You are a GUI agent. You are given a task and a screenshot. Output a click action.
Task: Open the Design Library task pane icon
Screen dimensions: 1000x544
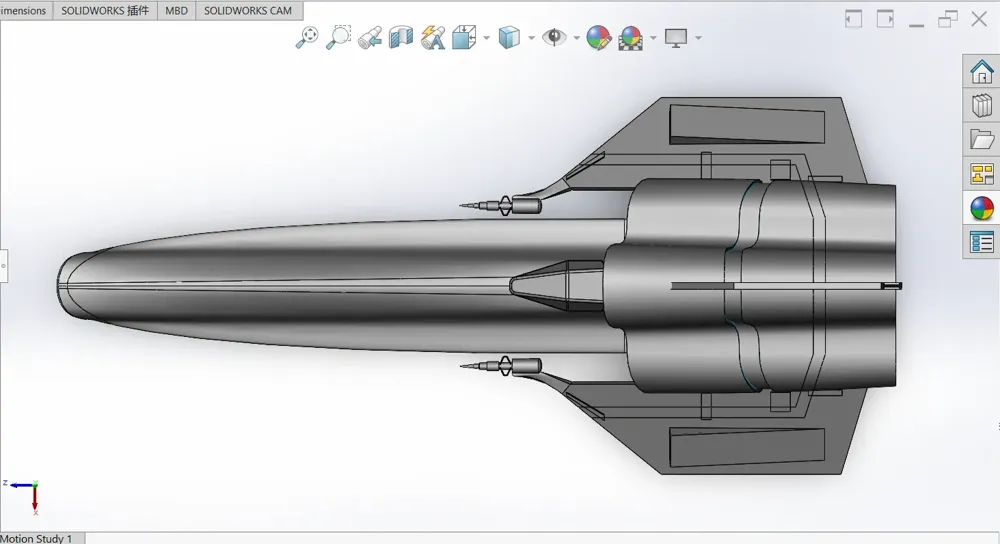tap(982, 105)
